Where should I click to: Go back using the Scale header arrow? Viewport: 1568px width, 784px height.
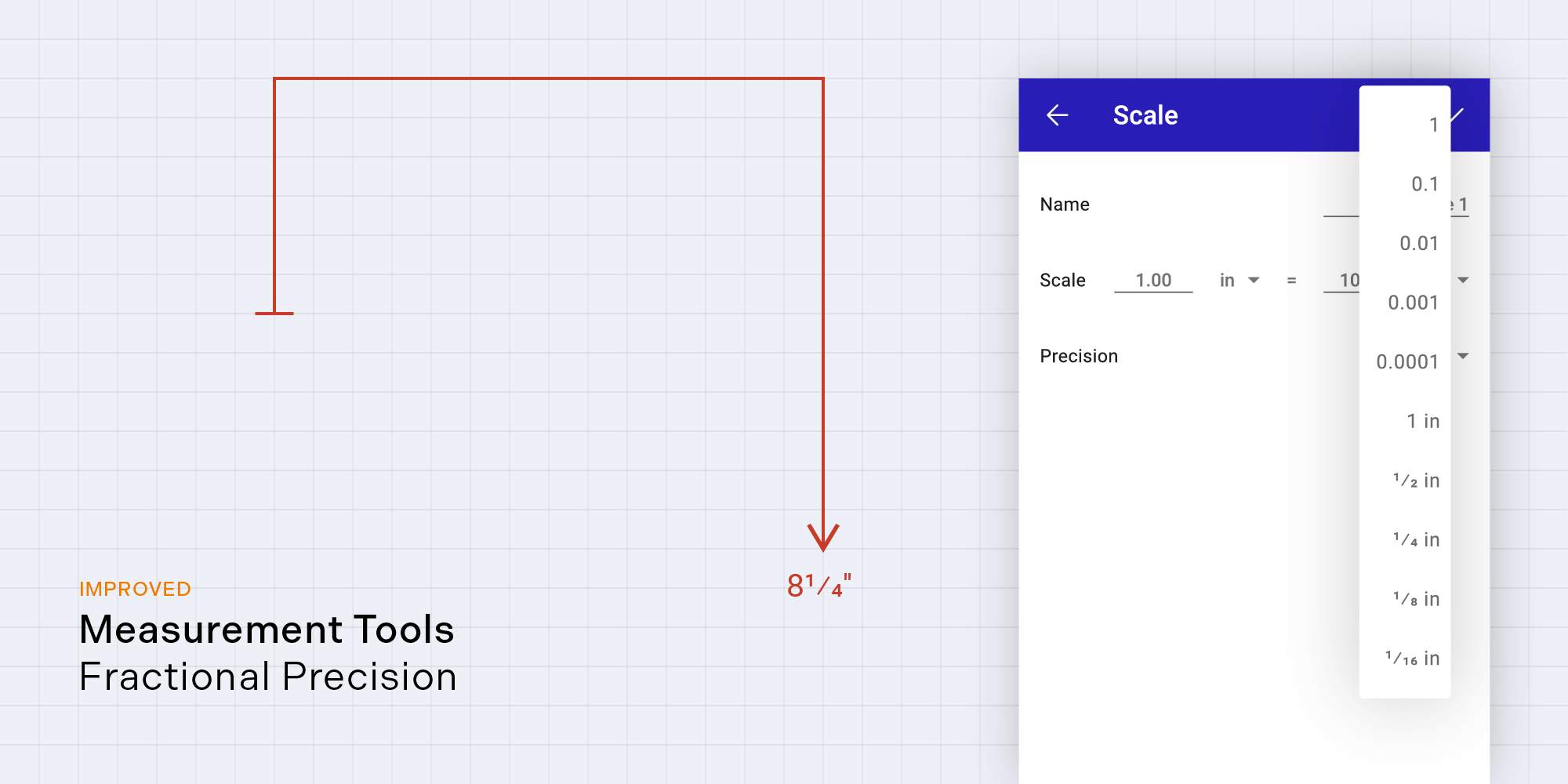point(1058,115)
